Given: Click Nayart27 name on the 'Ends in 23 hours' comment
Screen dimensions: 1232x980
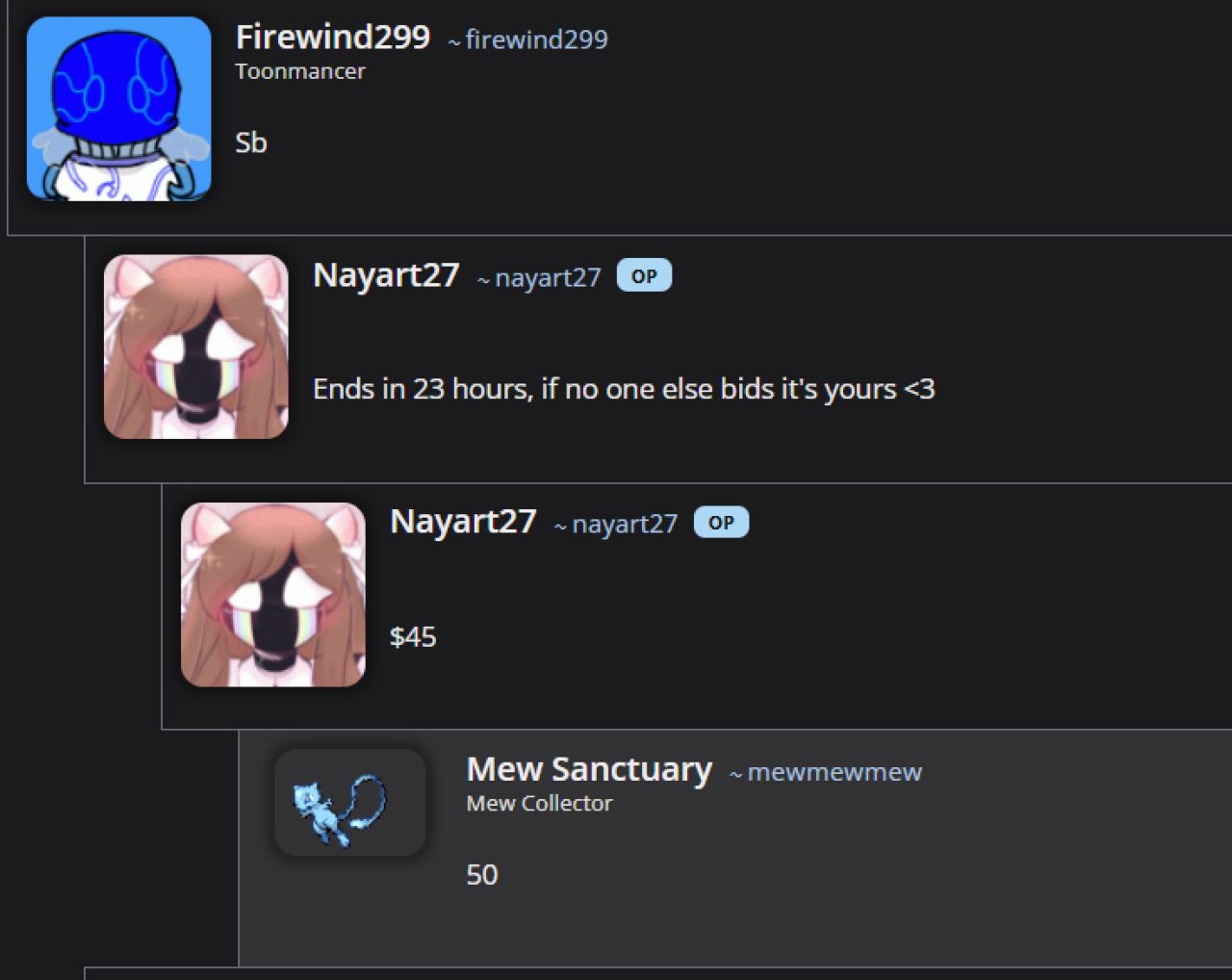Looking at the screenshot, I should (386, 275).
